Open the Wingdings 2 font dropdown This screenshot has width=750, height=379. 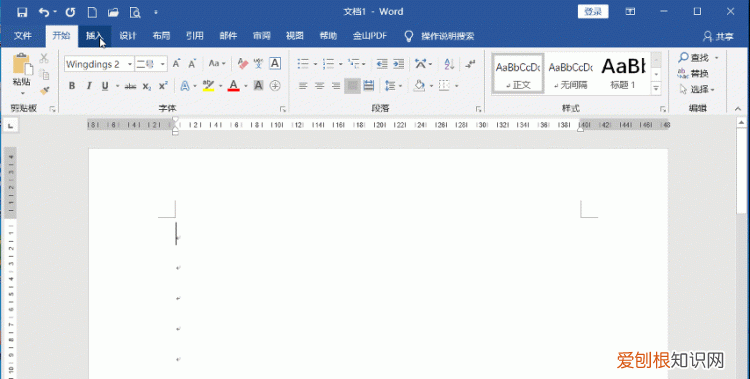[130, 64]
